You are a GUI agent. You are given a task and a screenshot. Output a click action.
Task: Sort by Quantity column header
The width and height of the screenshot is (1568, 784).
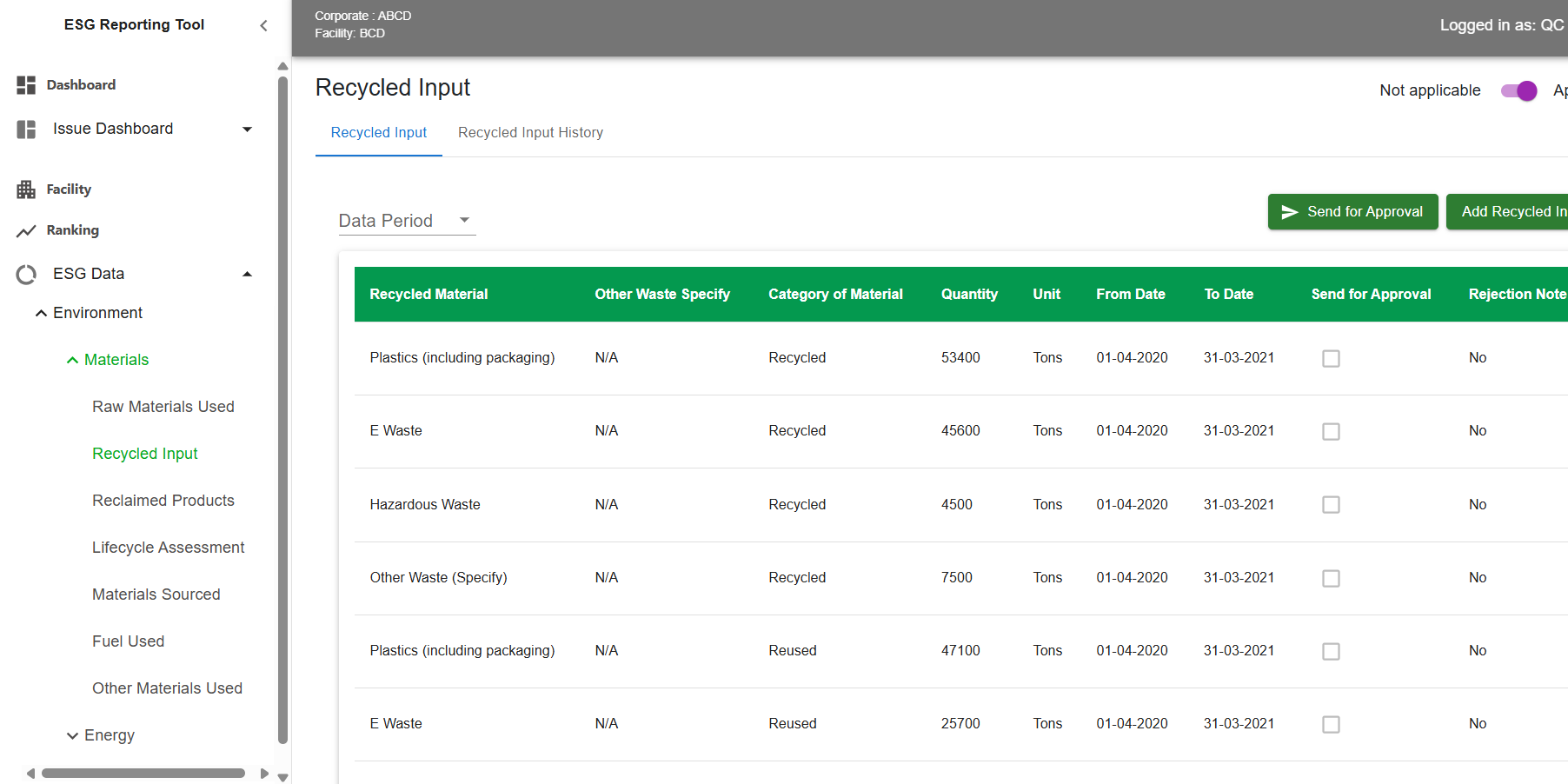(968, 295)
